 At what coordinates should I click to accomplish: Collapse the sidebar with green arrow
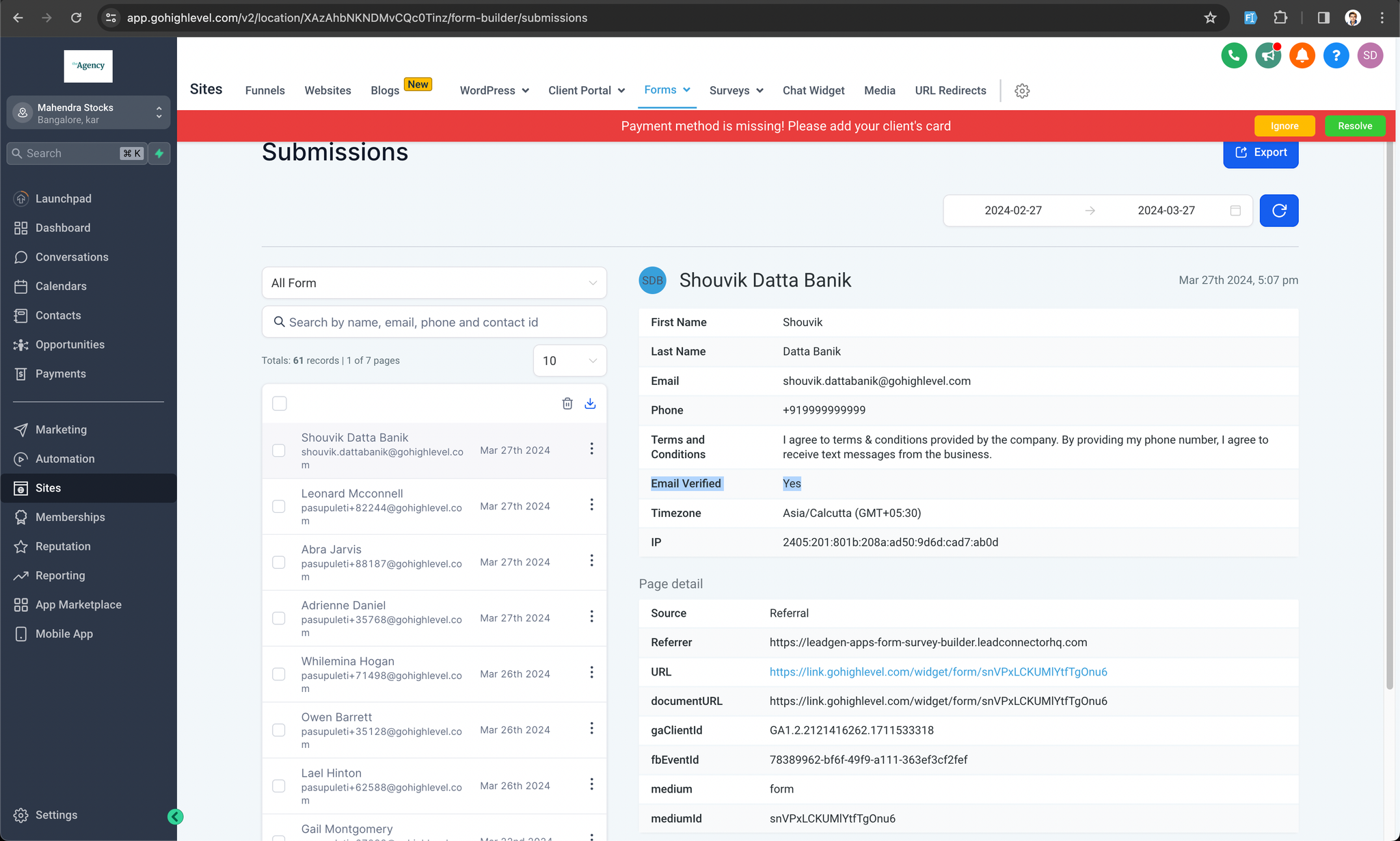(x=175, y=816)
